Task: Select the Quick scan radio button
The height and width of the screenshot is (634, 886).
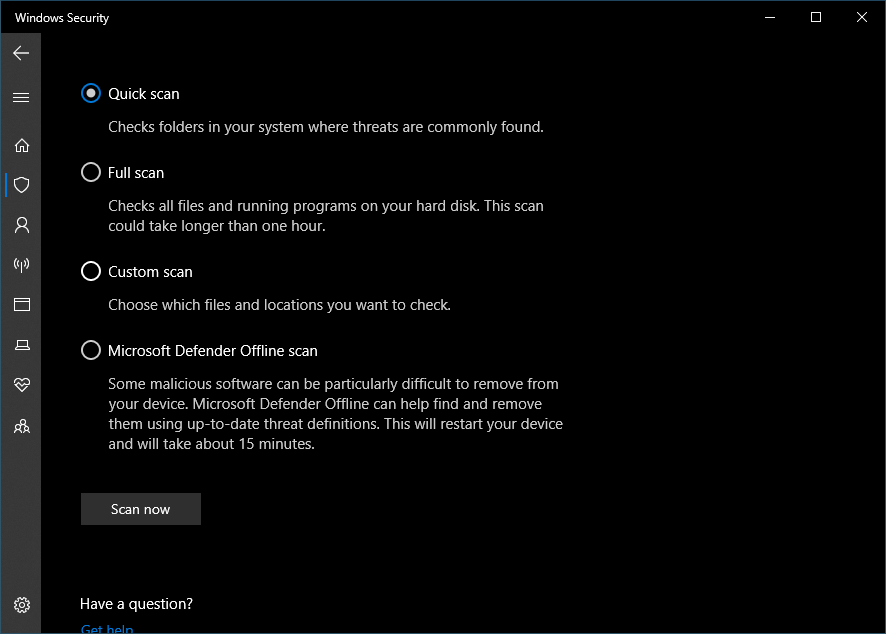Action: pos(90,93)
